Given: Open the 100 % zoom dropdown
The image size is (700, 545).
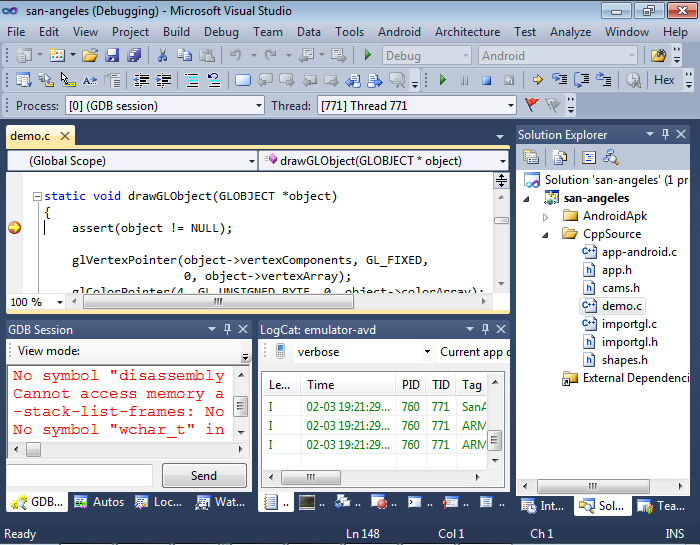Looking at the screenshot, I should 60,302.
